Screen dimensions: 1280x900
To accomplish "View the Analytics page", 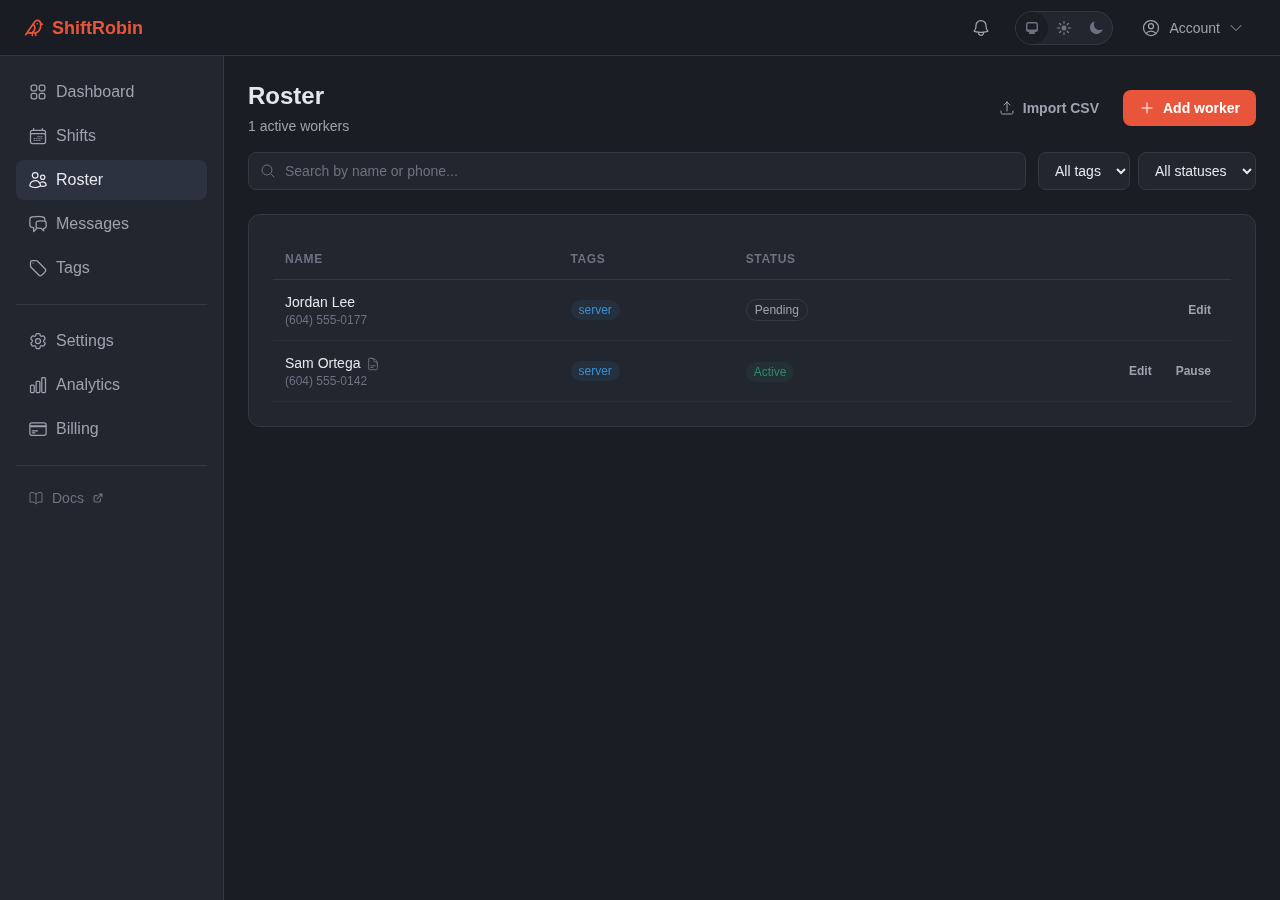I will click(111, 385).
